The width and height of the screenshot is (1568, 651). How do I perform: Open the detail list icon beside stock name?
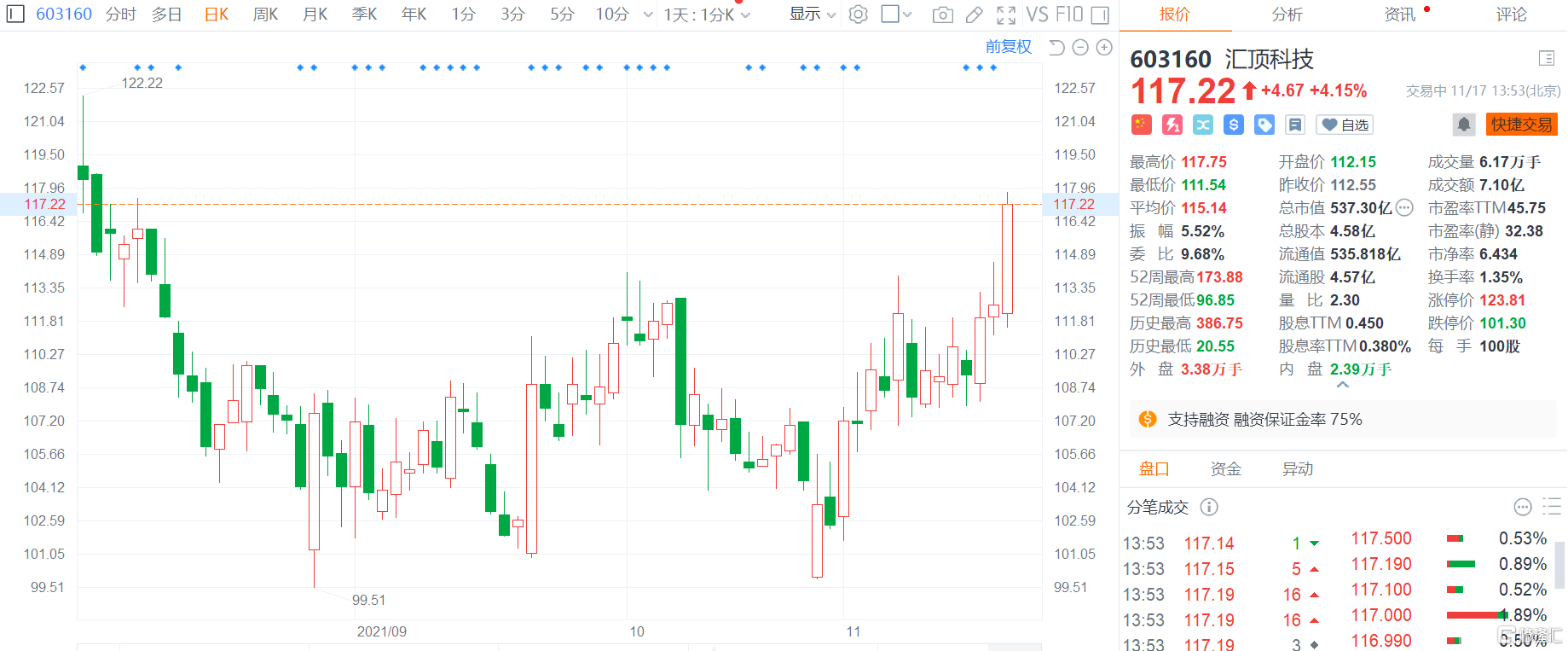click(1547, 58)
